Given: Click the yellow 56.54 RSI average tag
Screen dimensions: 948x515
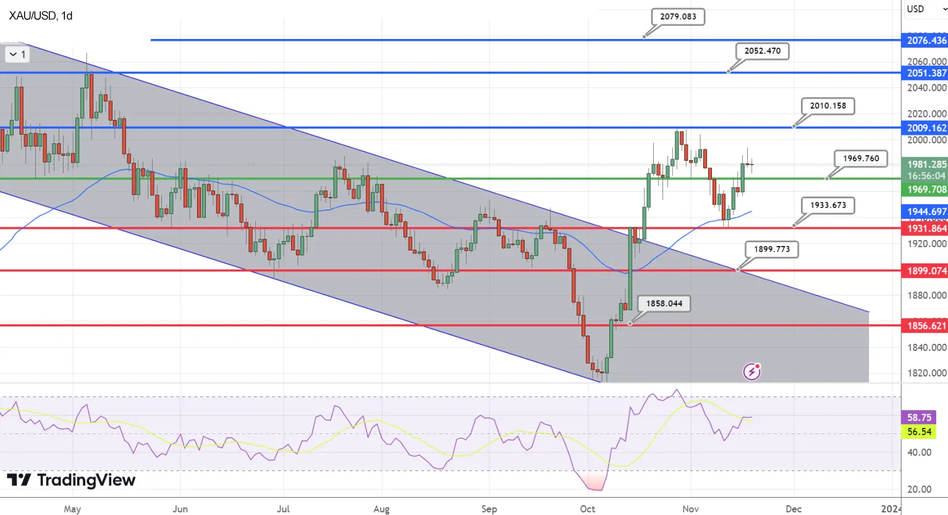Looking at the screenshot, I should (x=919, y=432).
